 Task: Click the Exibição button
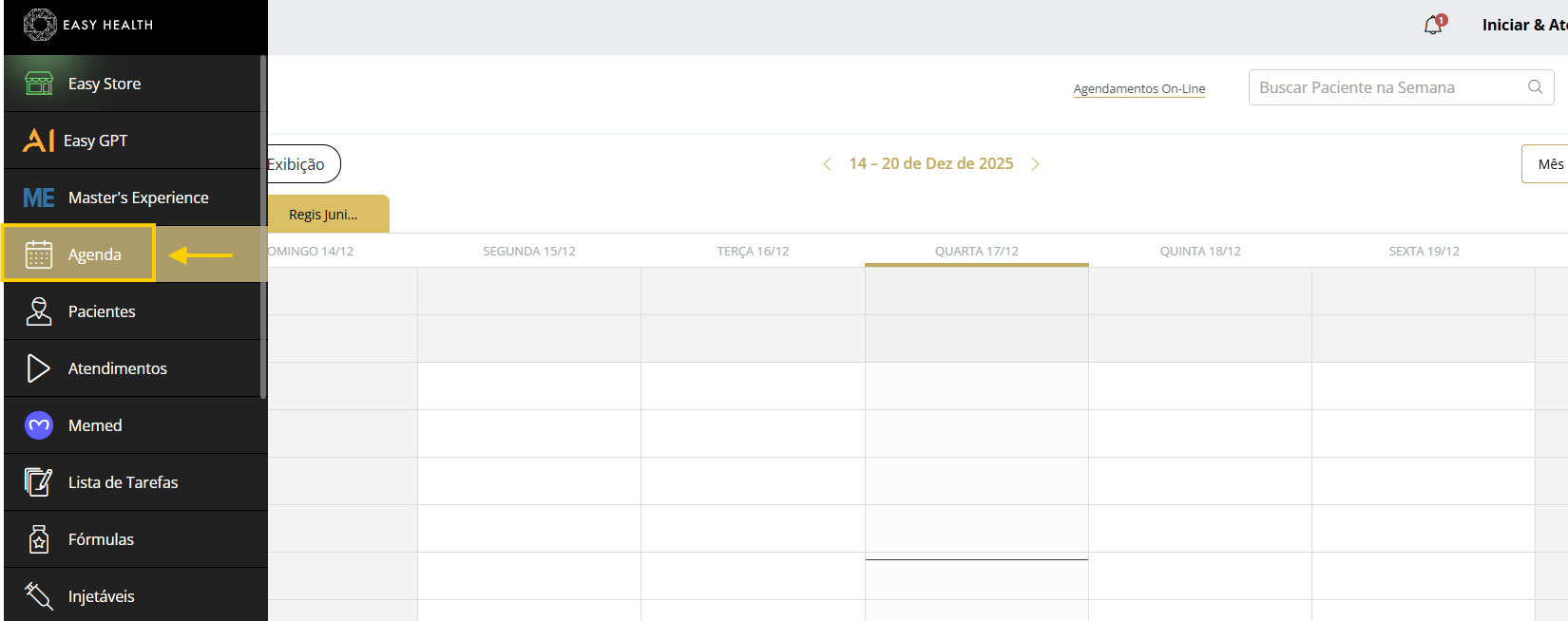(x=298, y=164)
